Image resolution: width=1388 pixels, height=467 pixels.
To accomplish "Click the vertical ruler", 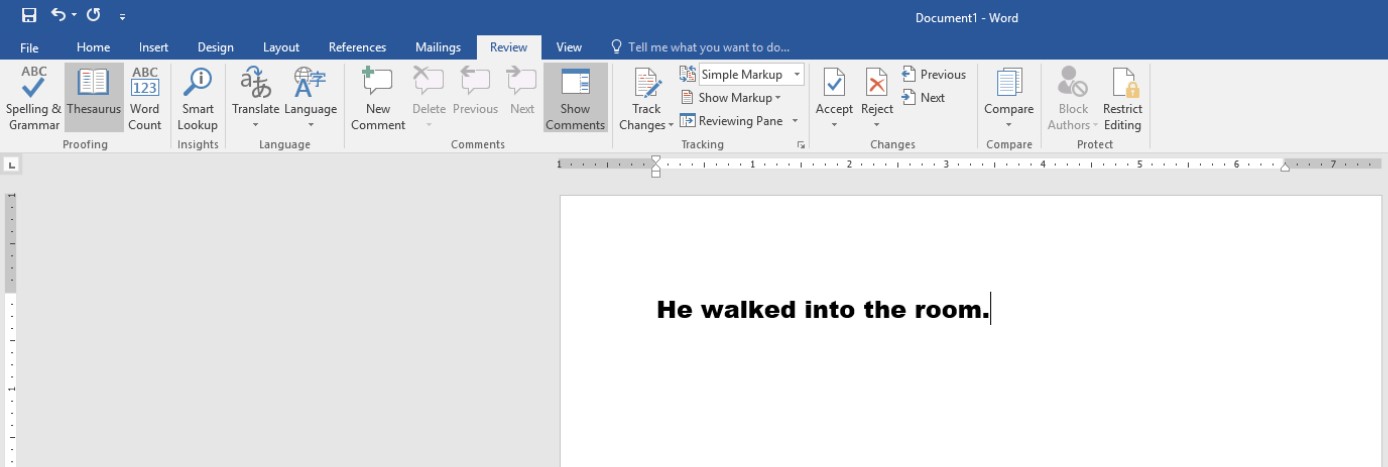I will click(x=12, y=330).
